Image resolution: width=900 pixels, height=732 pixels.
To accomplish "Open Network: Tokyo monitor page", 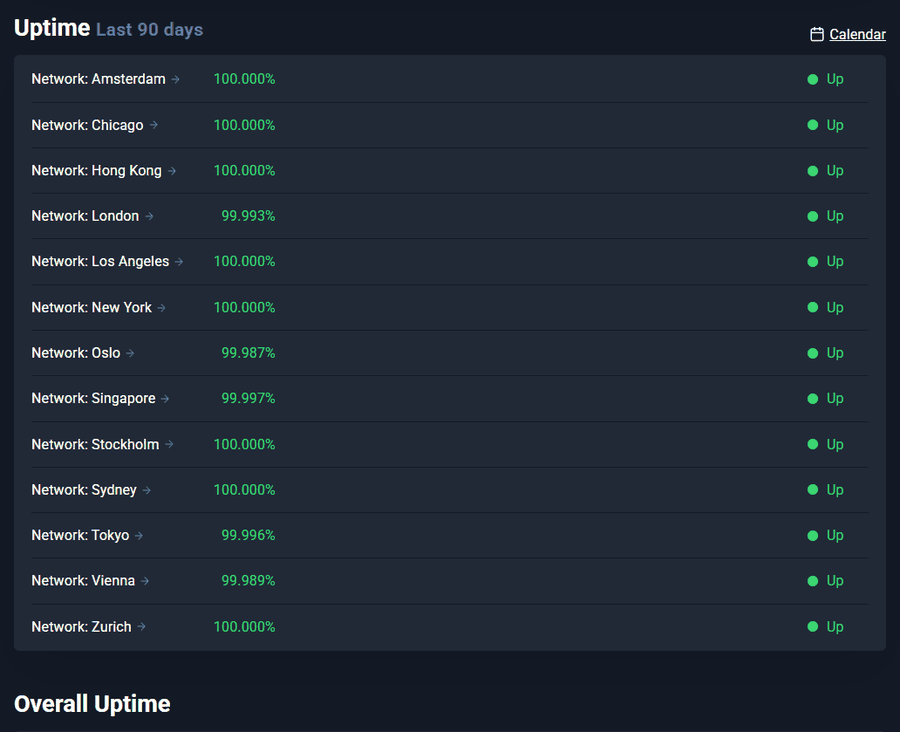I will click(87, 535).
